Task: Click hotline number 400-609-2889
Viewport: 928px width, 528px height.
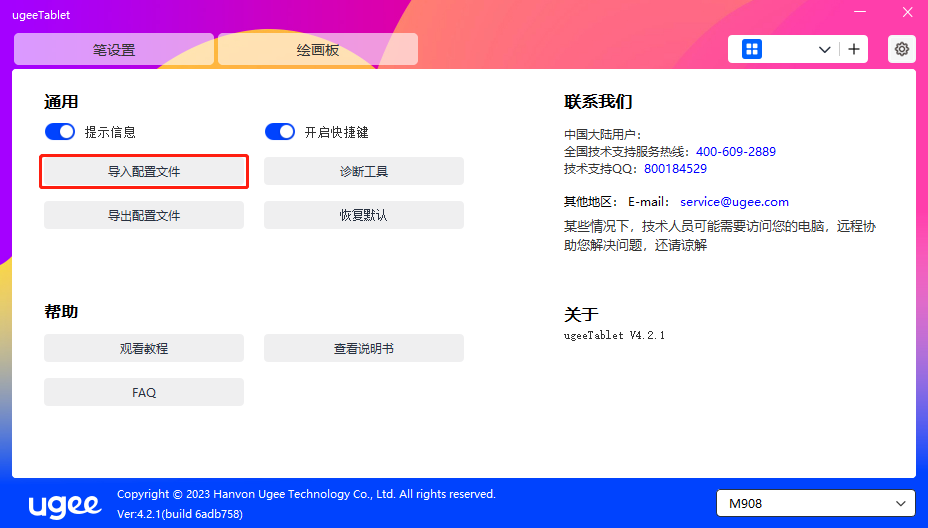Action: tap(736, 152)
